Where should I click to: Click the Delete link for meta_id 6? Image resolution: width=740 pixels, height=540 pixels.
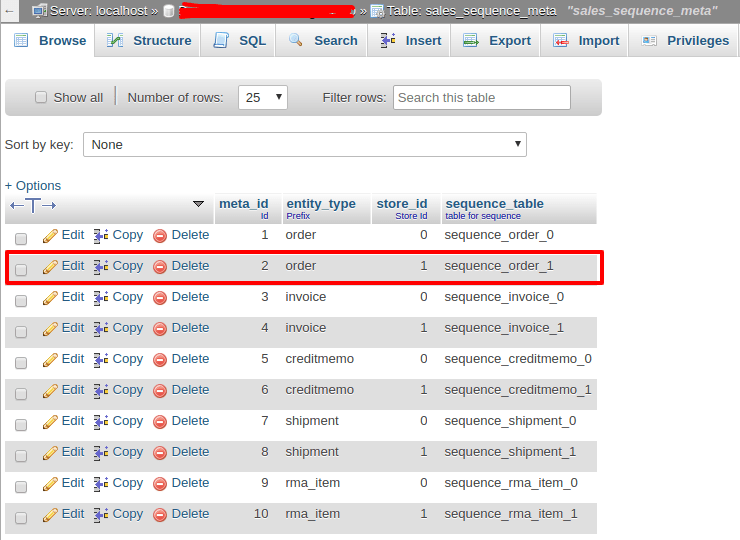click(190, 390)
